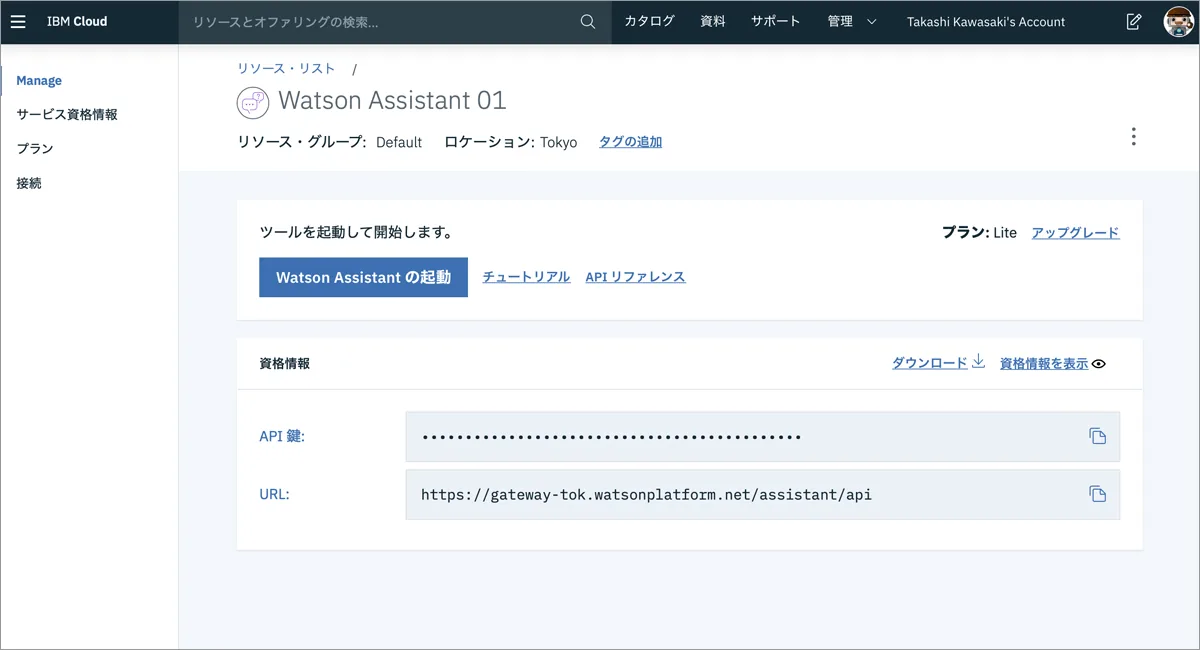Open the edit notes pencil icon

(x=1134, y=21)
